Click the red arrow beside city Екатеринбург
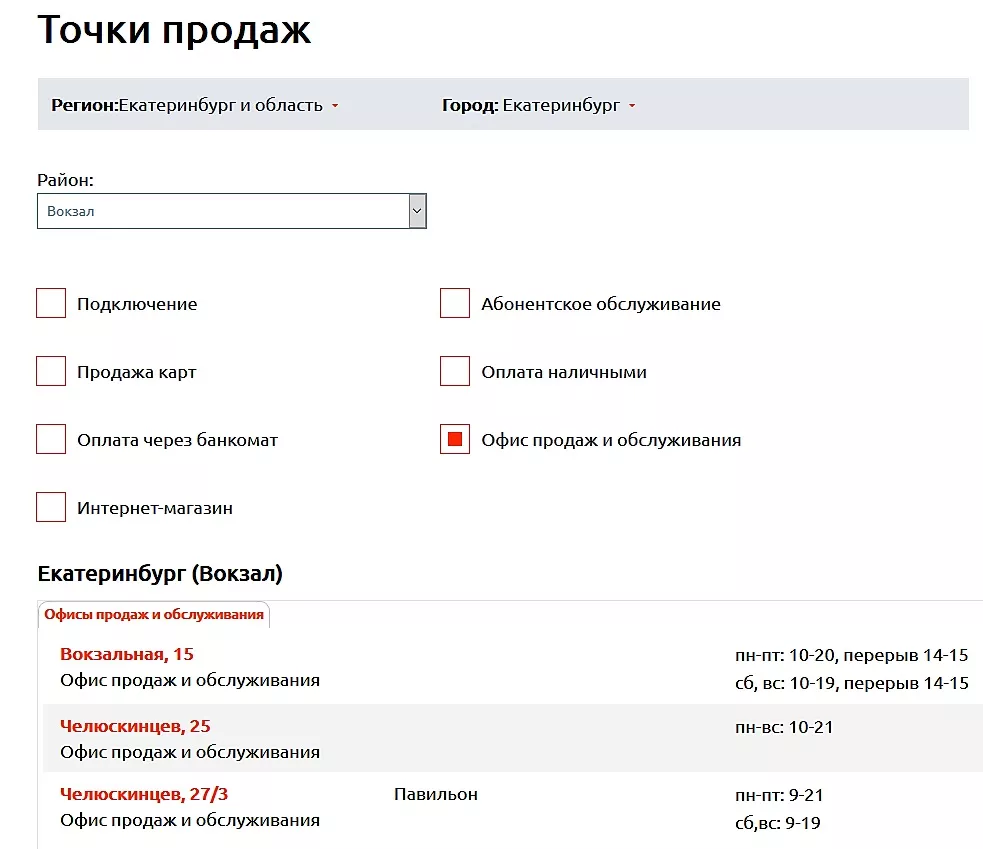Screen dimensions: 983x849 (x=632, y=106)
